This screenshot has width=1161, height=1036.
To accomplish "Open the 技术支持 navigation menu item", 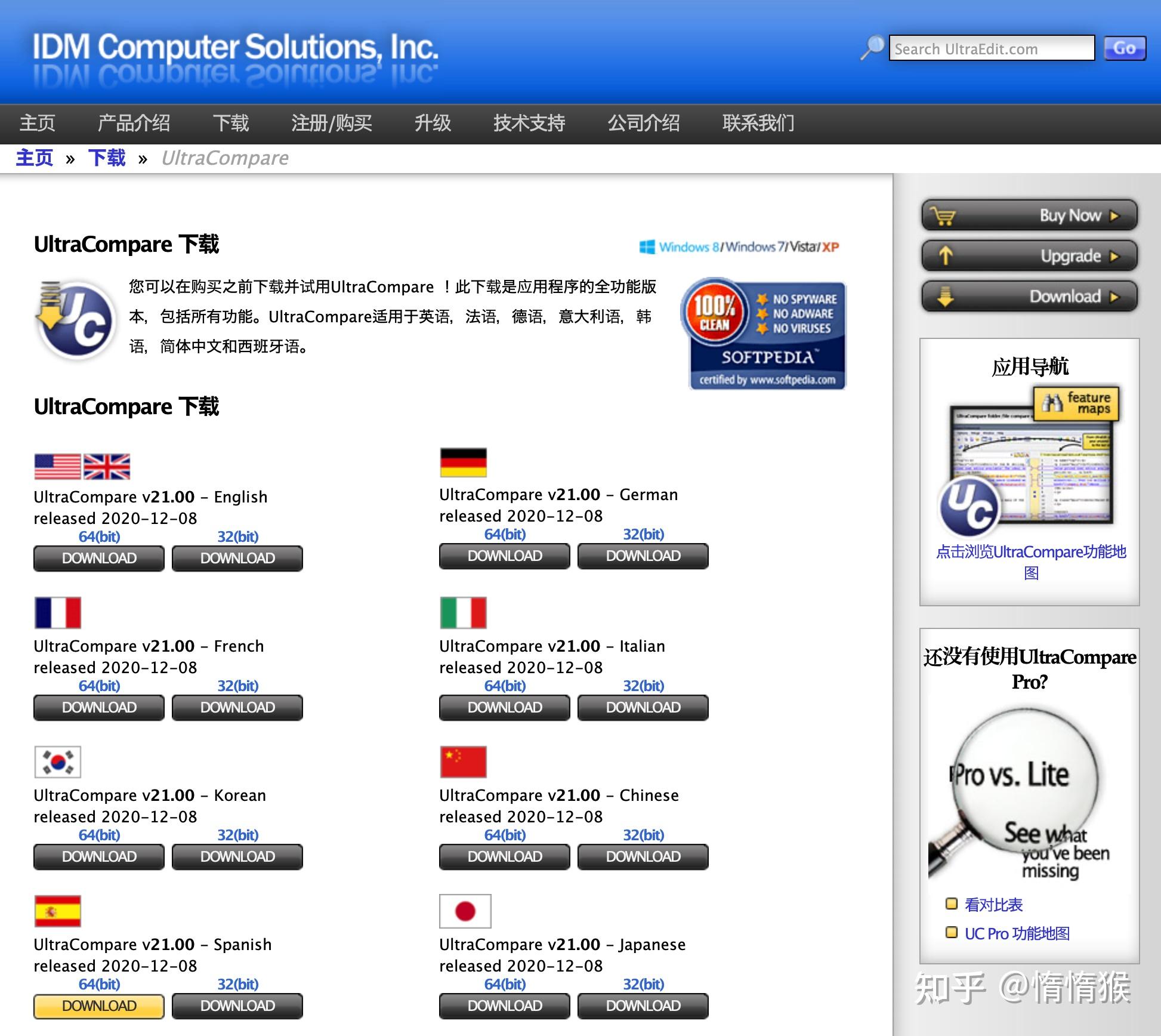I will click(529, 124).
